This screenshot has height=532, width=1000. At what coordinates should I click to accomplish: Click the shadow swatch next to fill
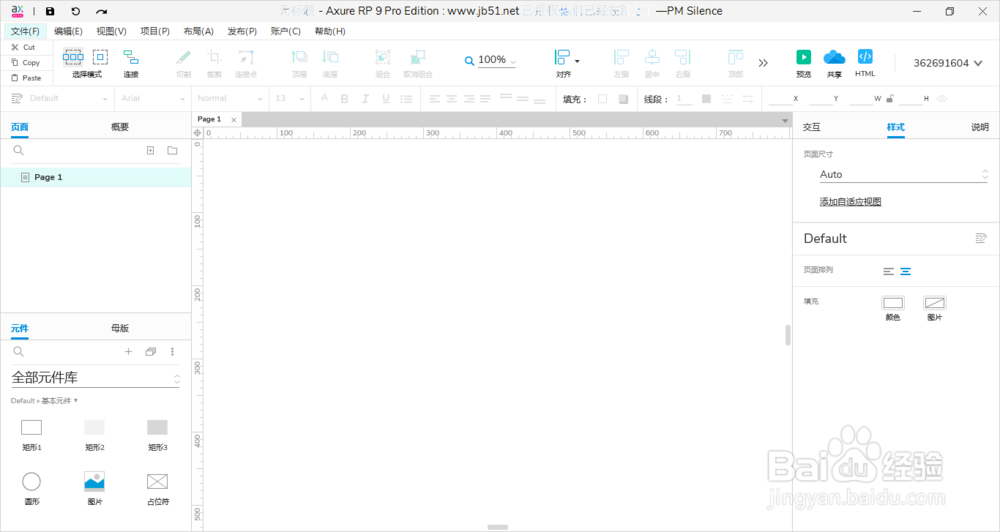[x=623, y=98]
